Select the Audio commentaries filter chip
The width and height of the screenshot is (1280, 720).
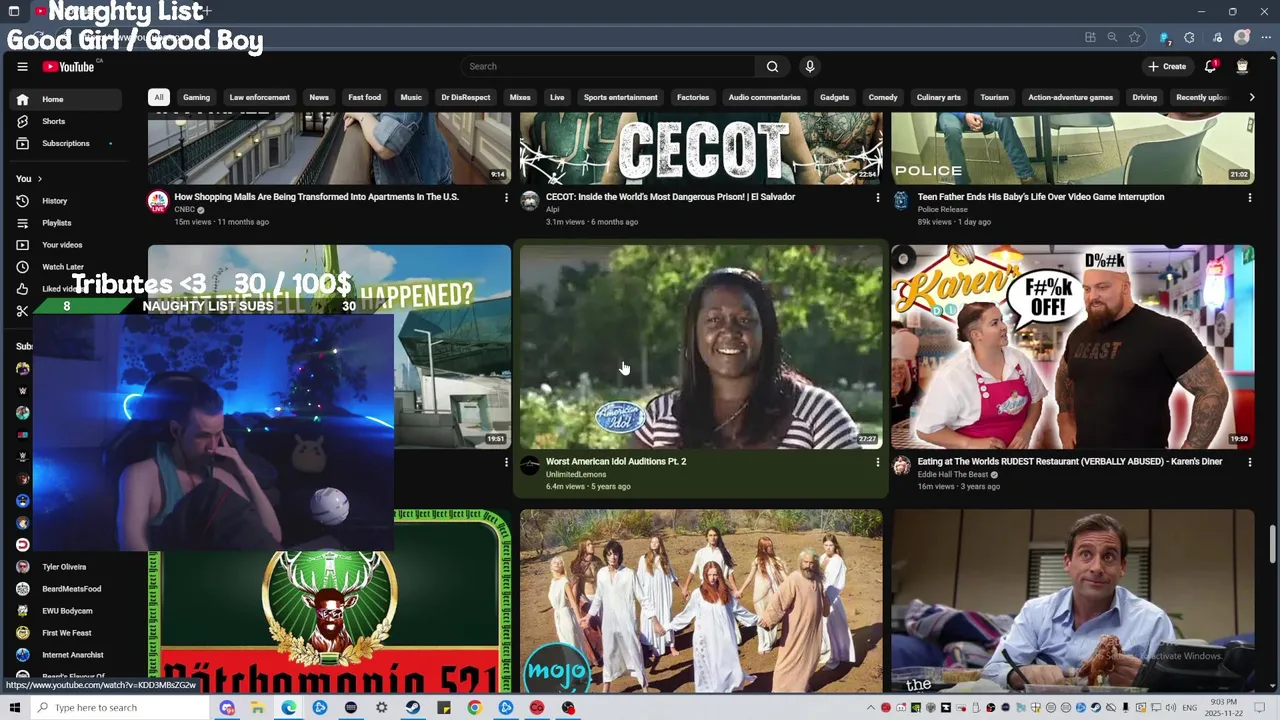point(764,97)
